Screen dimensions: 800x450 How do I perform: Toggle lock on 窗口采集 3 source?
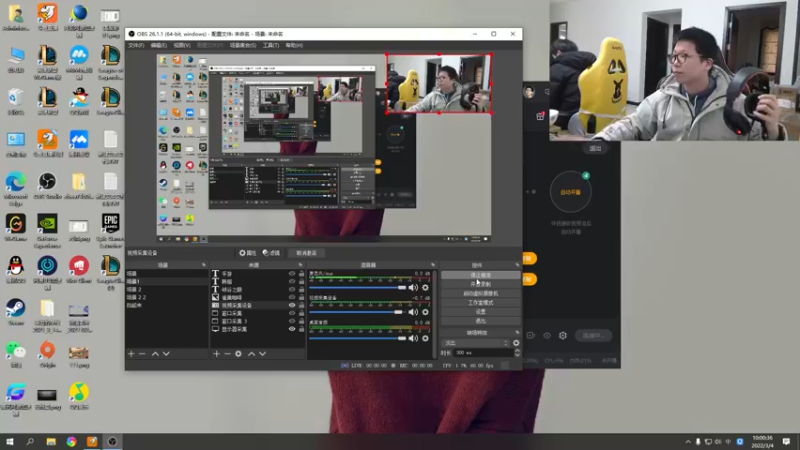(x=302, y=321)
